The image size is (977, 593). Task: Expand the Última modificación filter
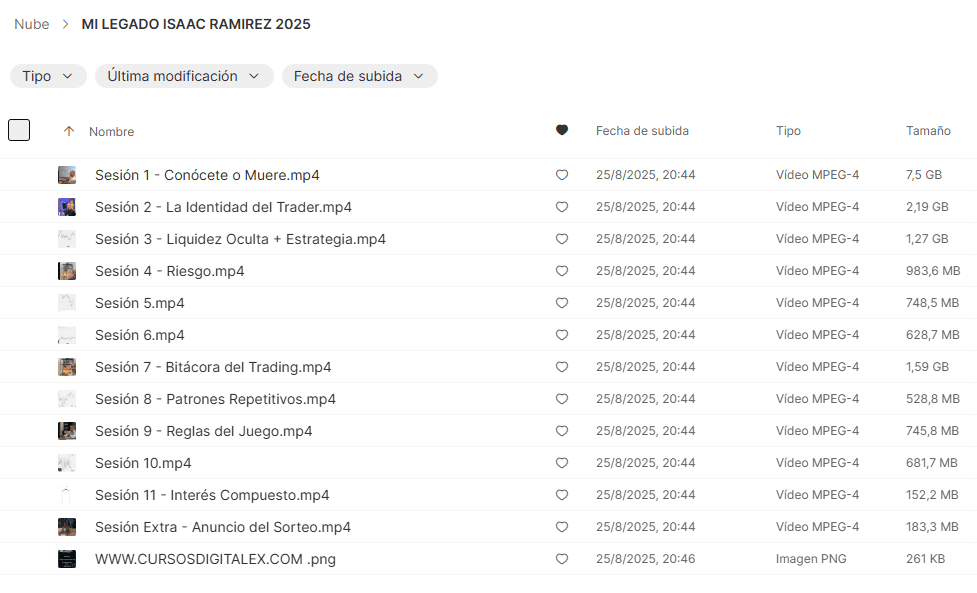184,76
